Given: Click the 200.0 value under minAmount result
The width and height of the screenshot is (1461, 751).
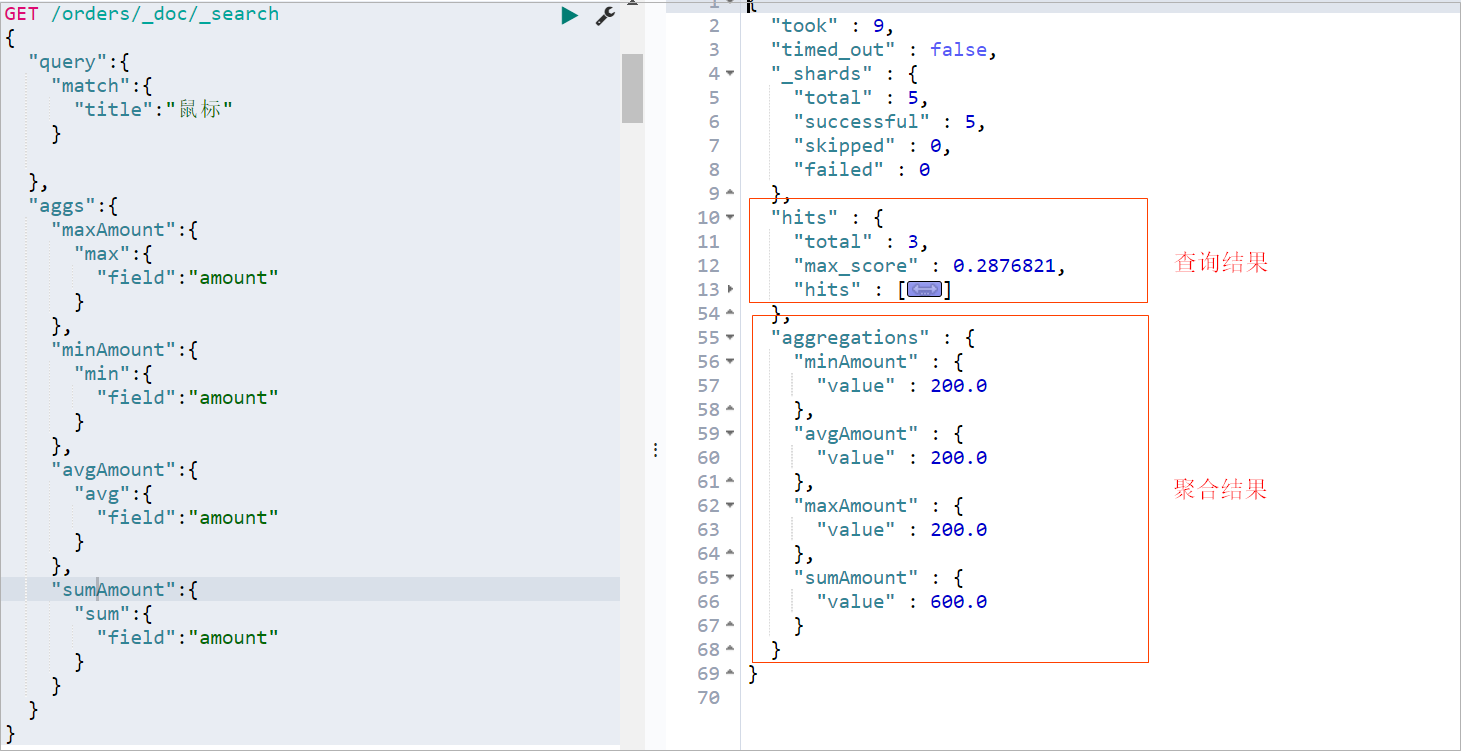Looking at the screenshot, I should [958, 385].
